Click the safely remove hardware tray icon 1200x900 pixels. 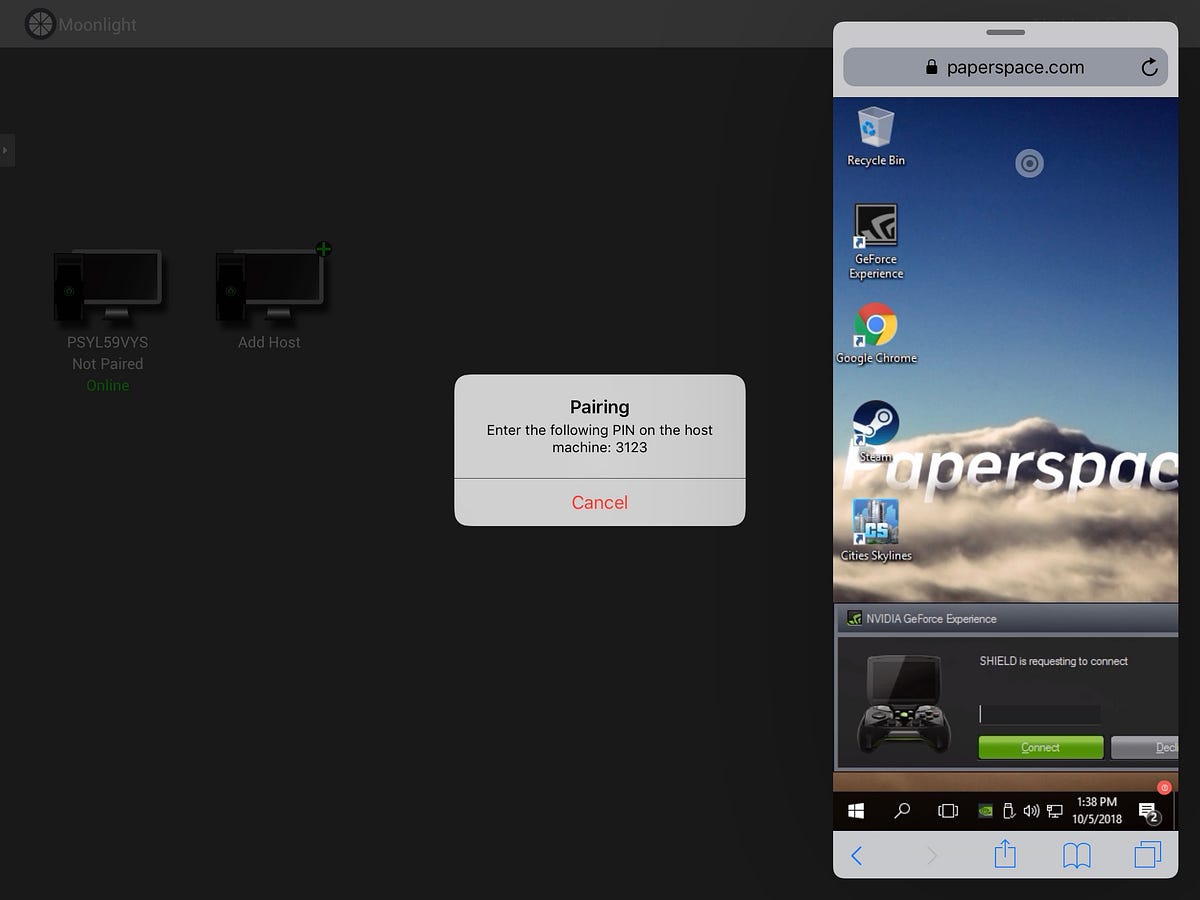(x=1010, y=811)
